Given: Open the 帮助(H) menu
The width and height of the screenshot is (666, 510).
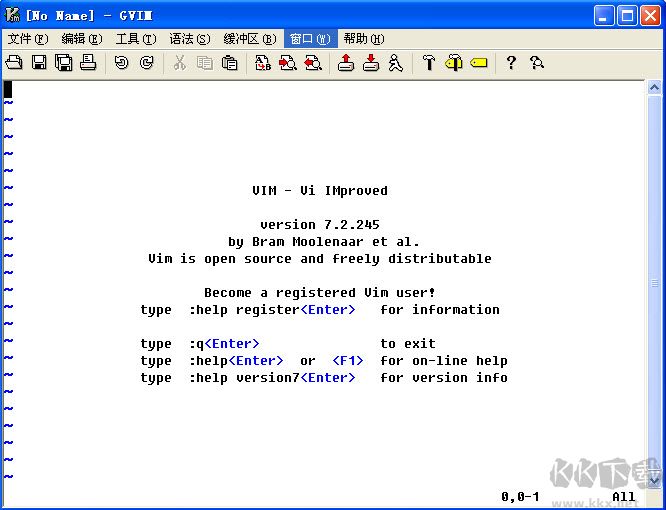Looking at the screenshot, I should pyautogui.click(x=364, y=39).
